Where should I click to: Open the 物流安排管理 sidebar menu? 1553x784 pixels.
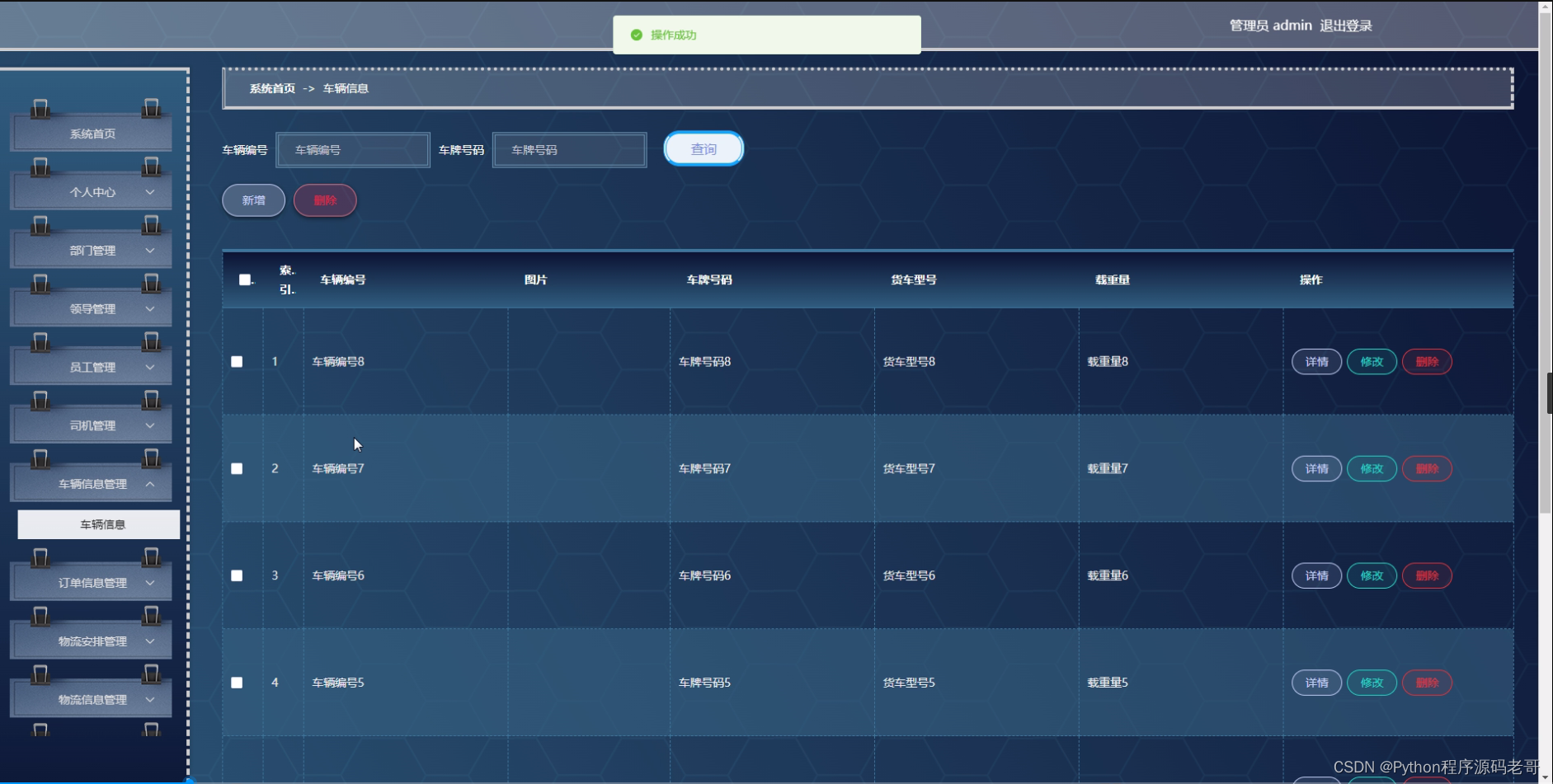tap(92, 641)
